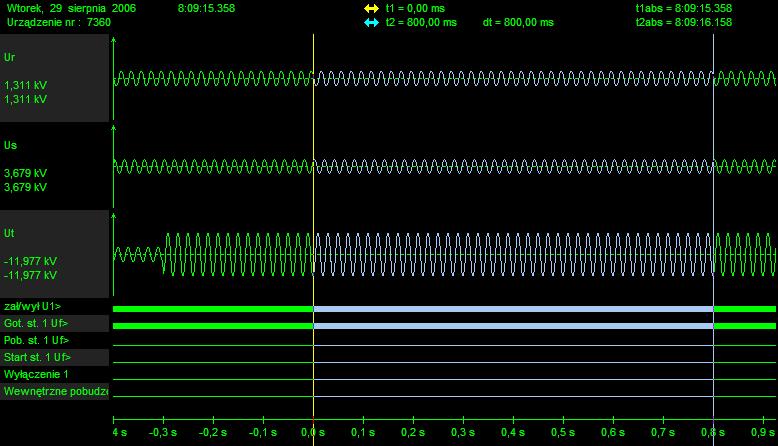Viewport: 778px width, 446px height.
Task: Click the -0,3 s time axis label
Action: [x=163, y=433]
